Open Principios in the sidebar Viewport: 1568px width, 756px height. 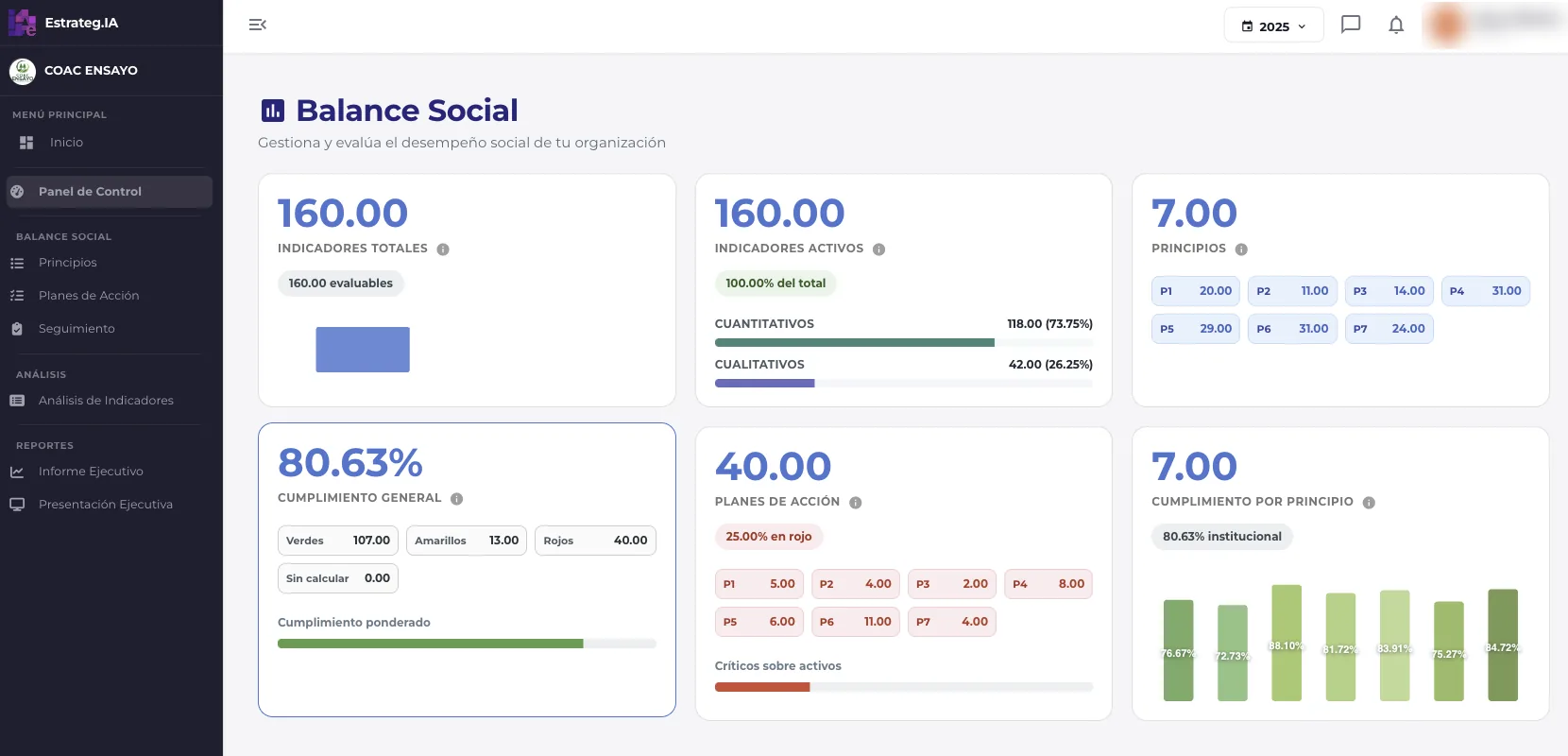(67, 263)
